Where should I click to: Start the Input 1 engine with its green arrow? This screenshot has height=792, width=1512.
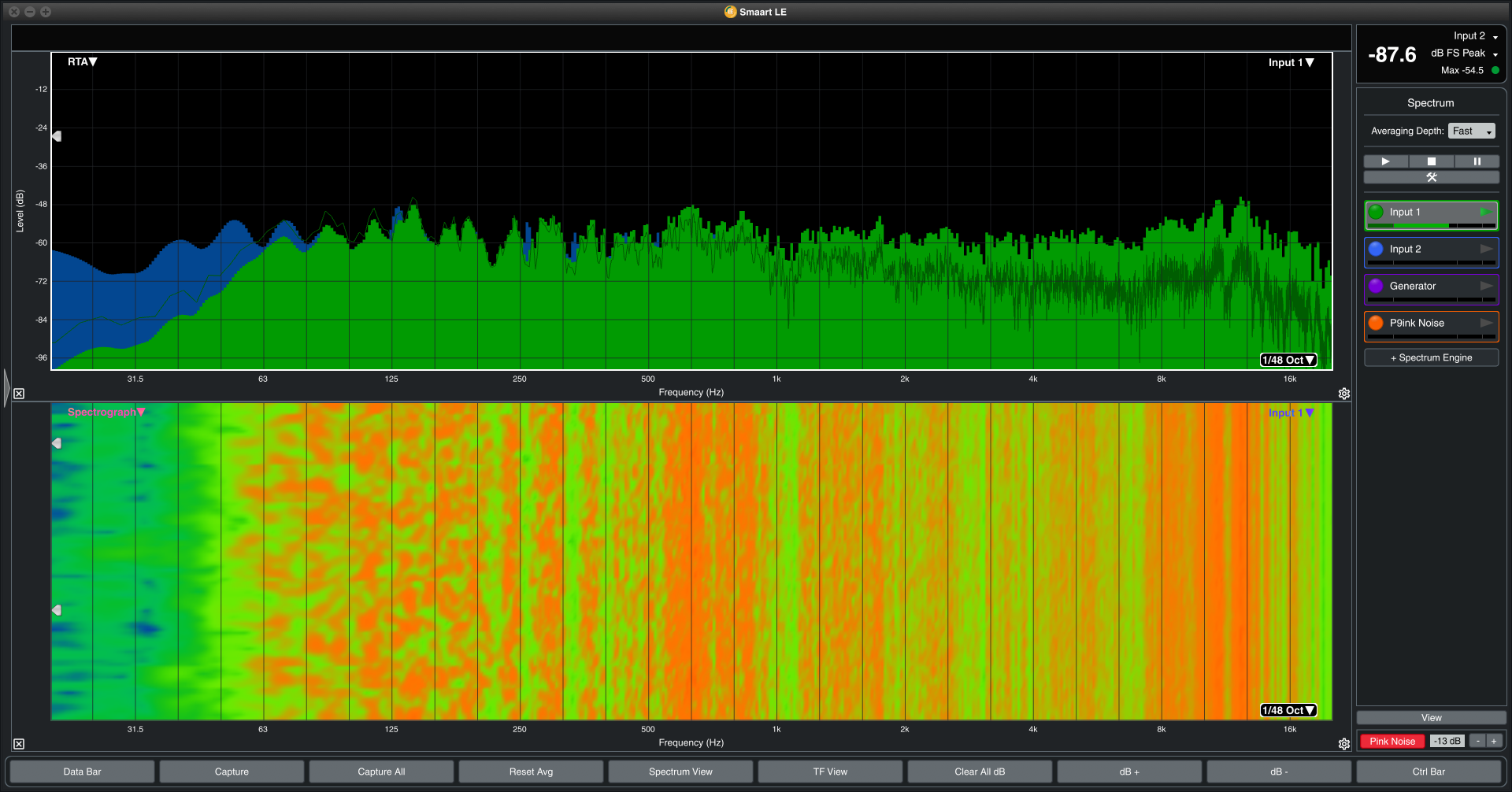tap(1485, 212)
